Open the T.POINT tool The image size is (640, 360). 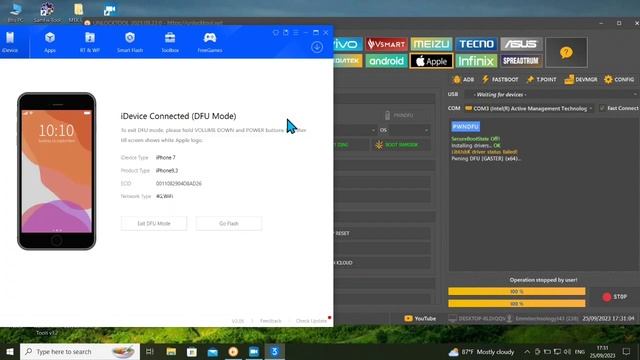pos(541,79)
